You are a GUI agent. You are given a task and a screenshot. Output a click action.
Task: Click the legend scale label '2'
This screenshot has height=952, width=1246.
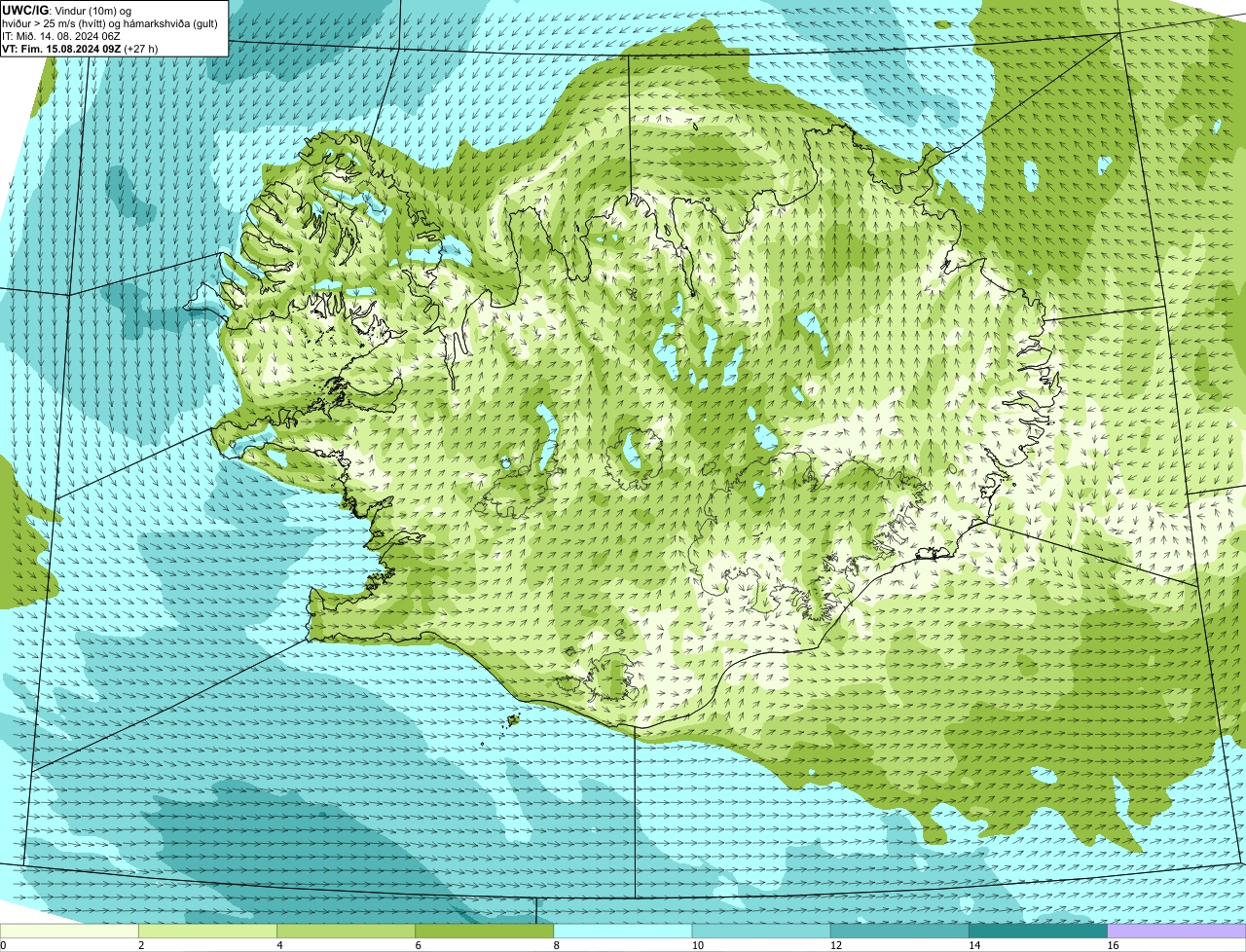(141, 945)
